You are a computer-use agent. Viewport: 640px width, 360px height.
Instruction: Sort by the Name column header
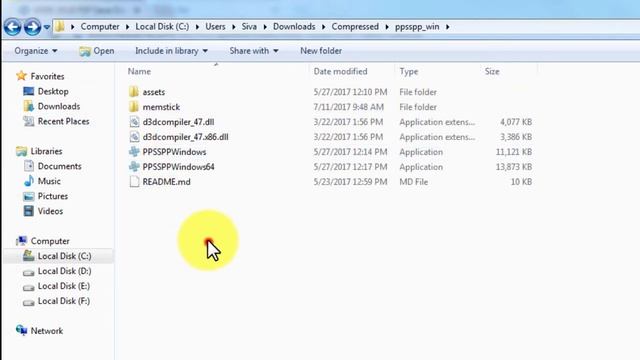tap(139, 71)
